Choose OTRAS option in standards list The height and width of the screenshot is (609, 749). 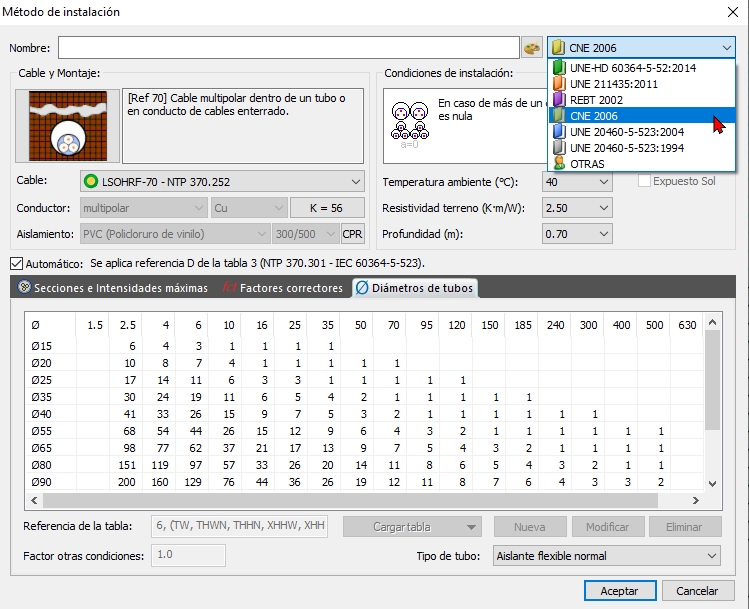(x=588, y=163)
